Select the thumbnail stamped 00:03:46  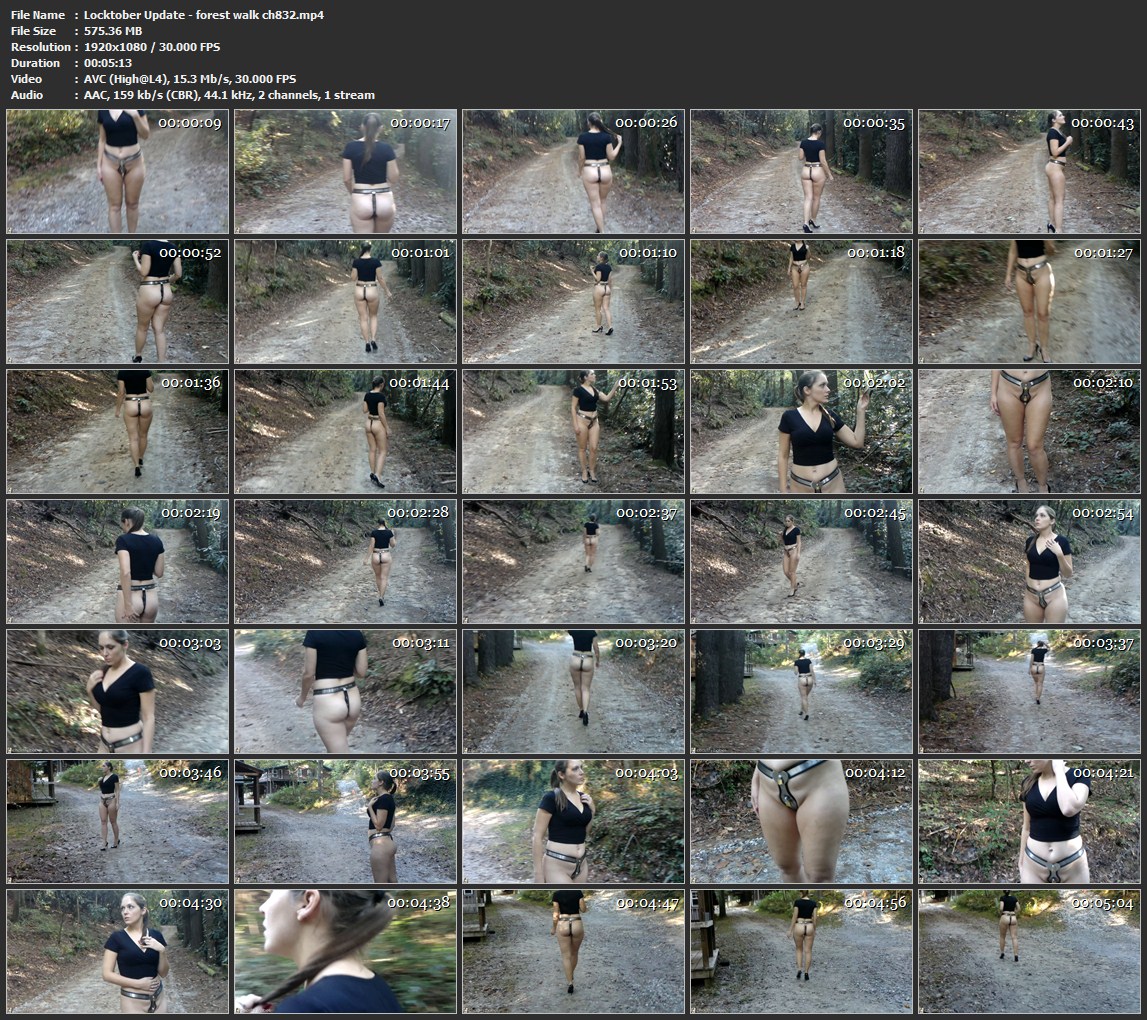[x=117, y=822]
